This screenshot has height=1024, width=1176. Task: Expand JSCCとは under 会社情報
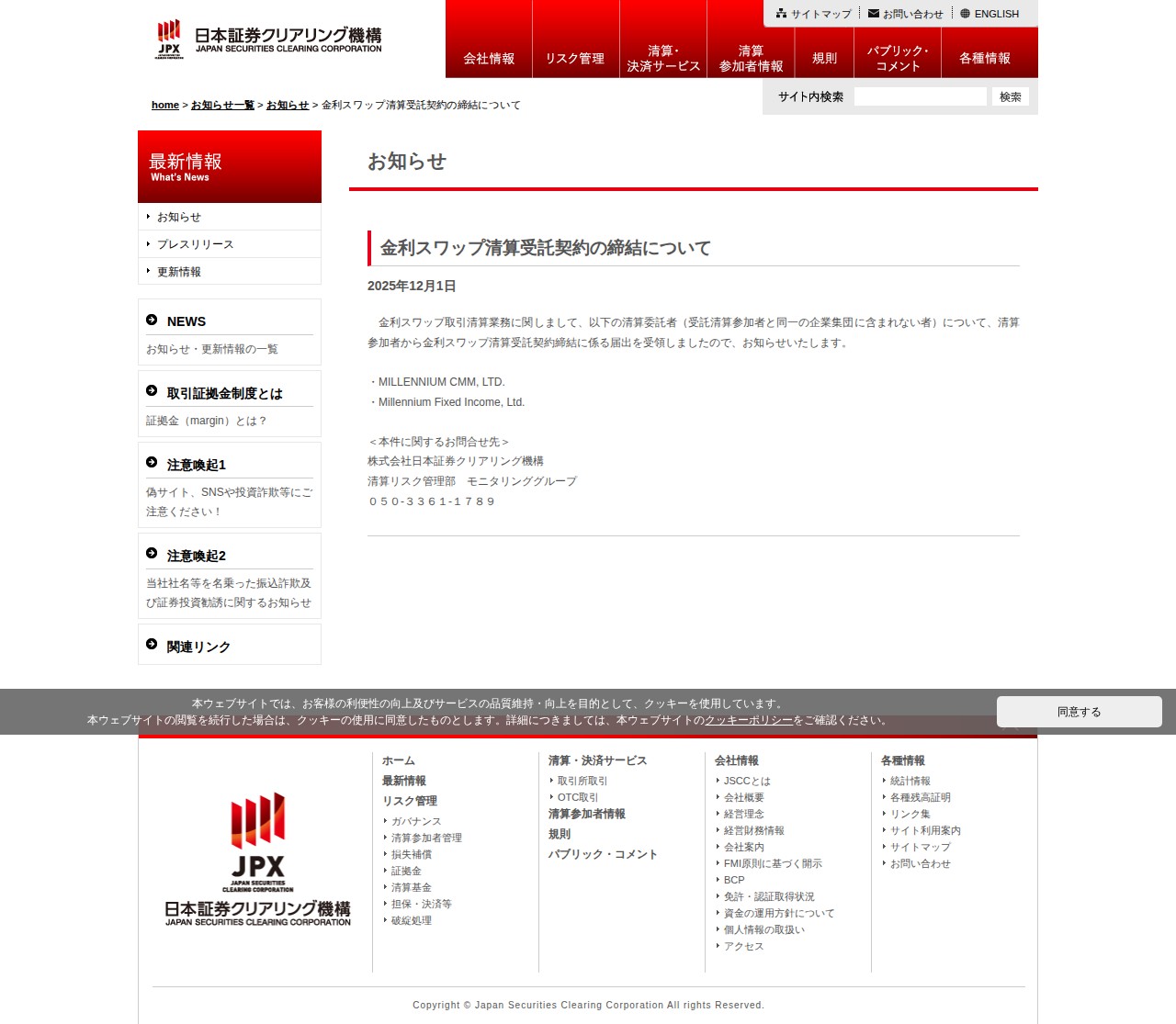747,781
